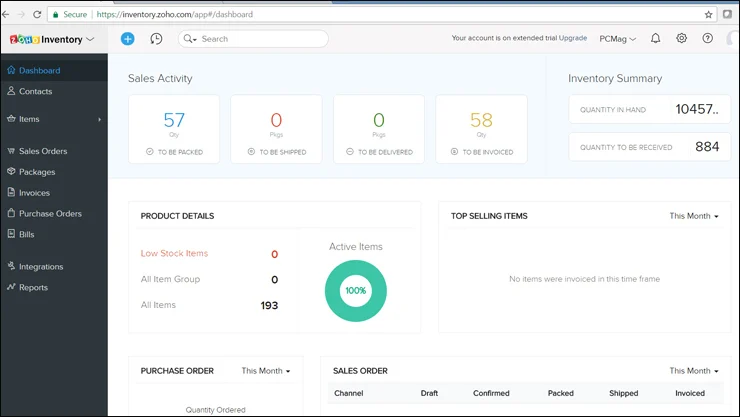
Task: Open the Zoho Inventory app switcher chevron
Action: tap(90, 39)
